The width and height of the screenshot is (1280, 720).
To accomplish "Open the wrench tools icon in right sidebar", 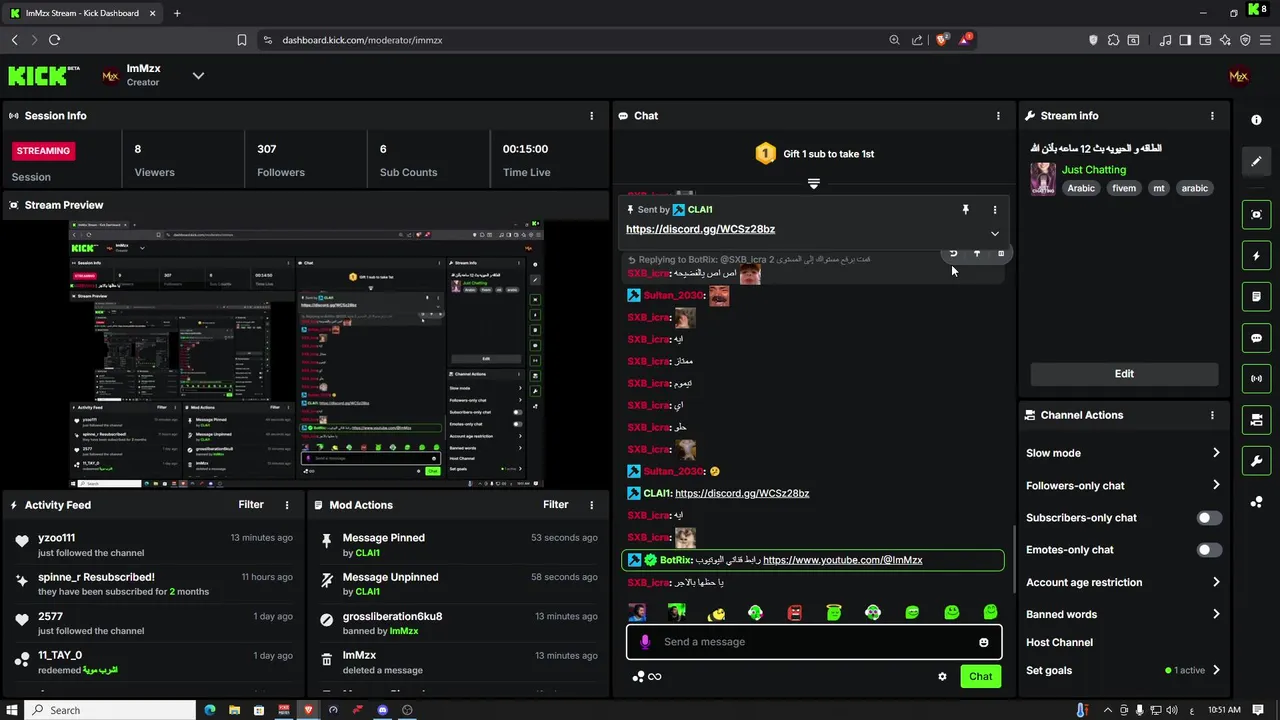I will click(x=1256, y=461).
